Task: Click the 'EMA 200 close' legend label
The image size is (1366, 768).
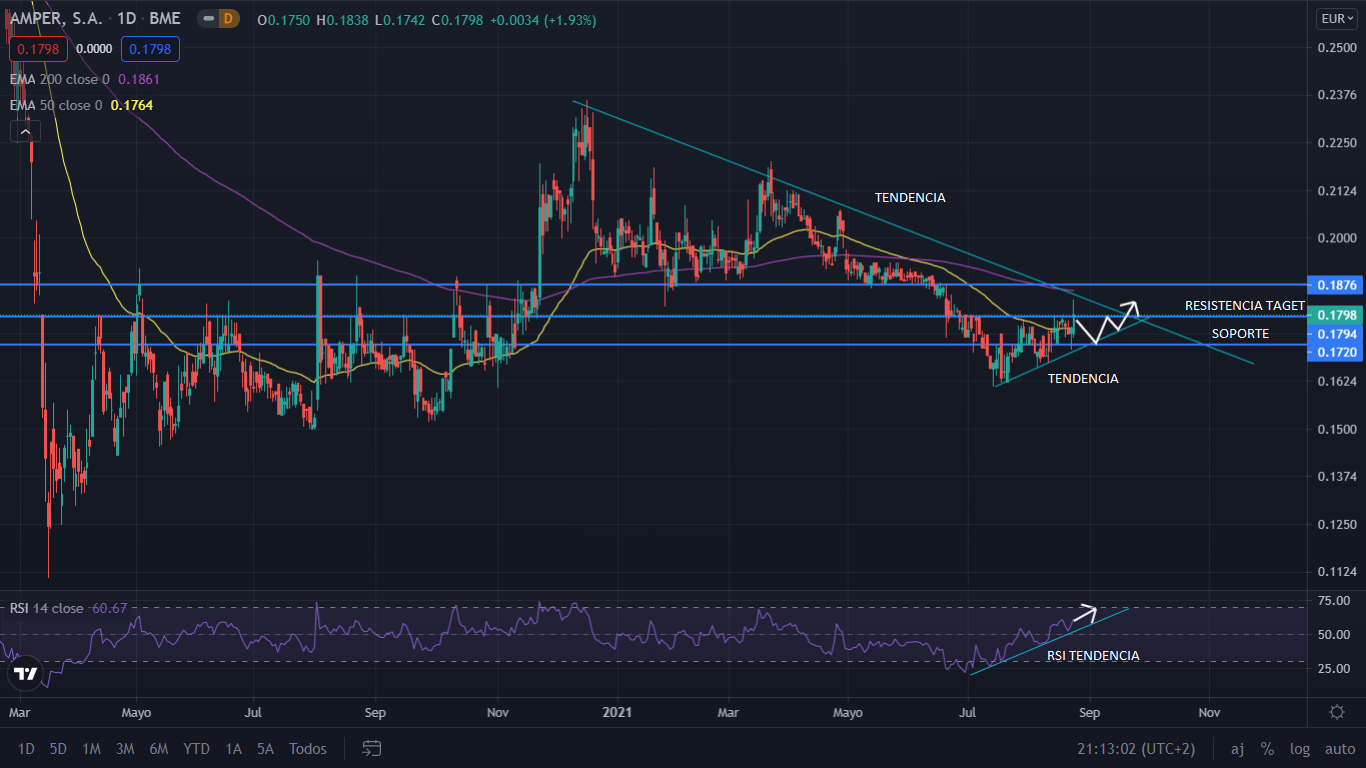Action: (x=63, y=79)
